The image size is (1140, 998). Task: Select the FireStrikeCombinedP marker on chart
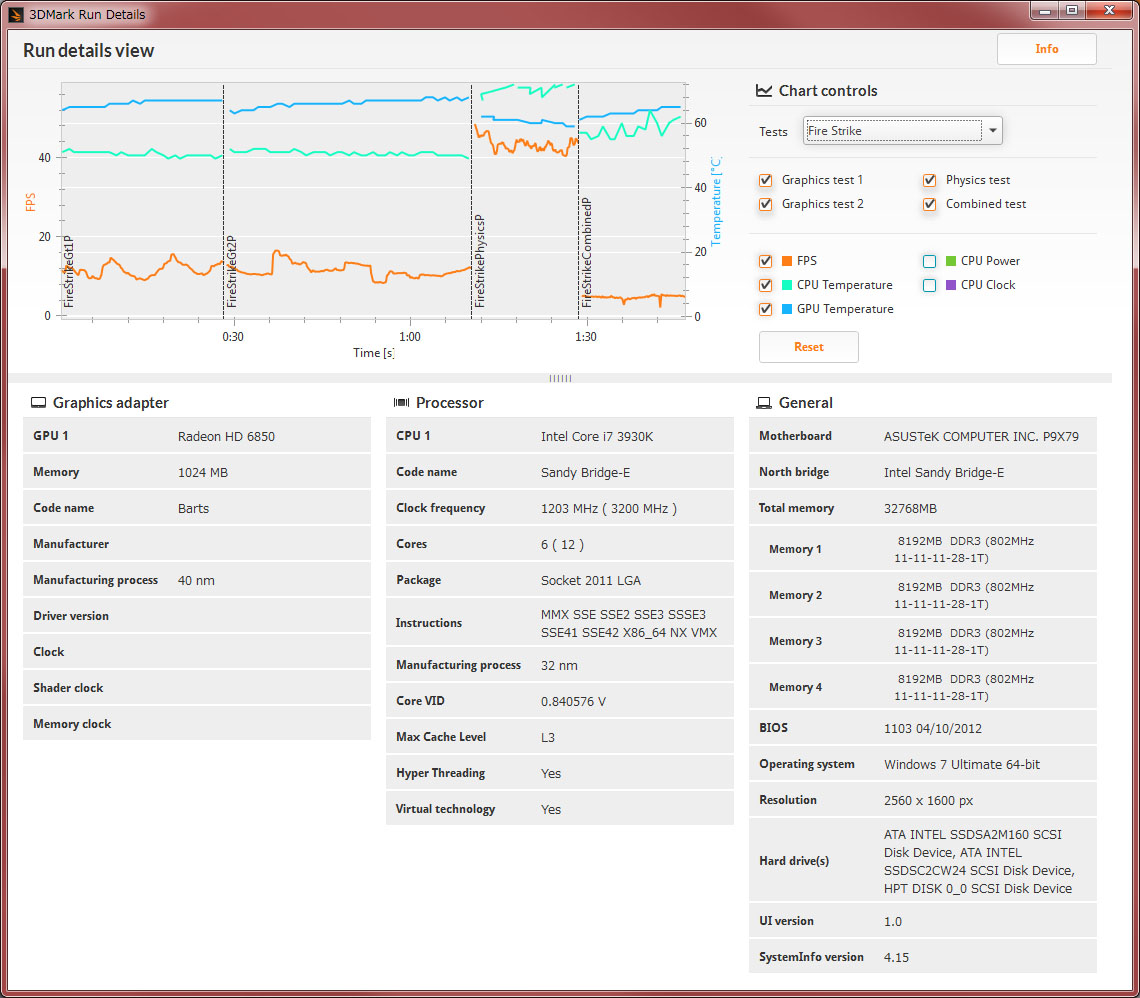pyautogui.click(x=579, y=200)
